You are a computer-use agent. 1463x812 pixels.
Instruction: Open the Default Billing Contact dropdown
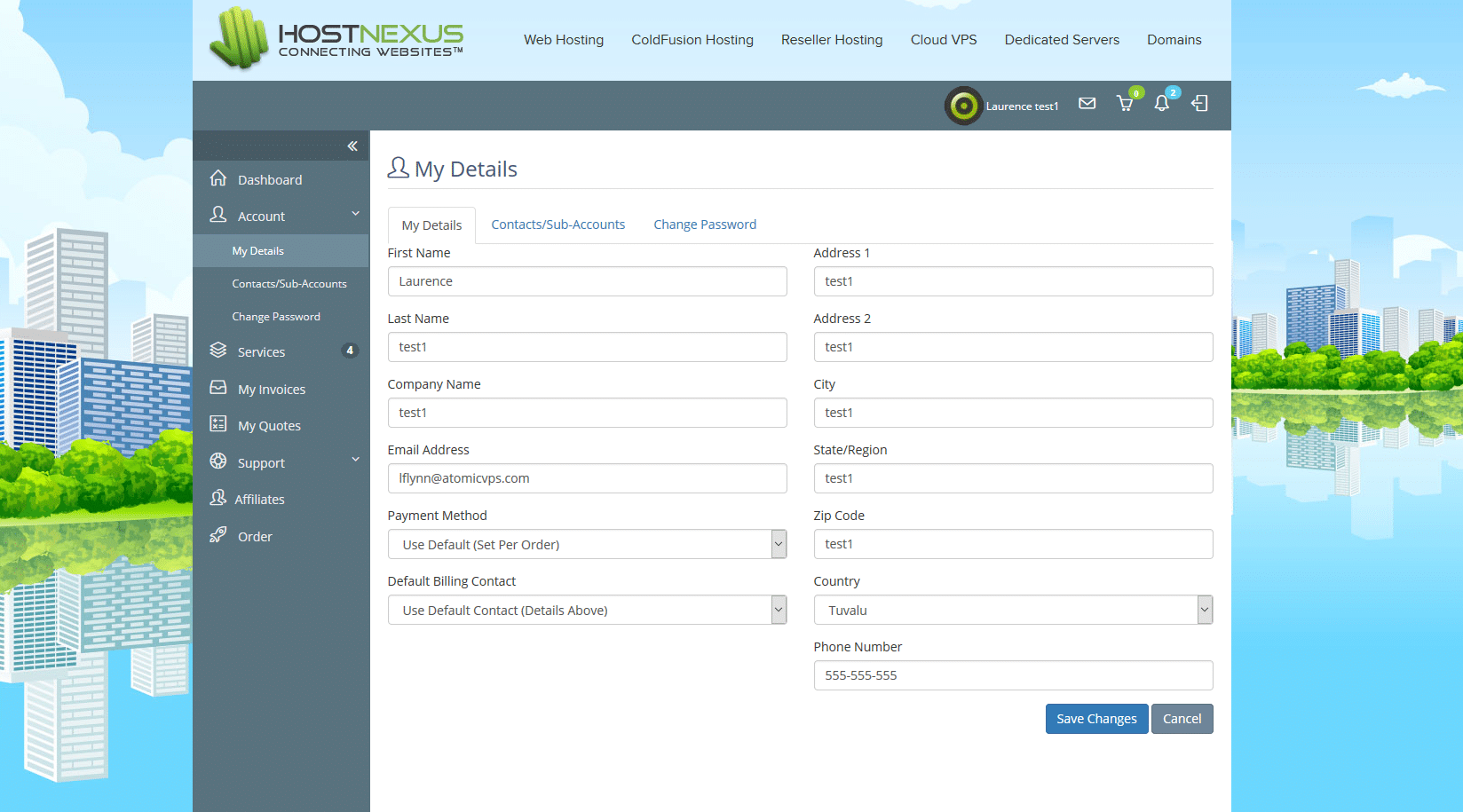587,610
